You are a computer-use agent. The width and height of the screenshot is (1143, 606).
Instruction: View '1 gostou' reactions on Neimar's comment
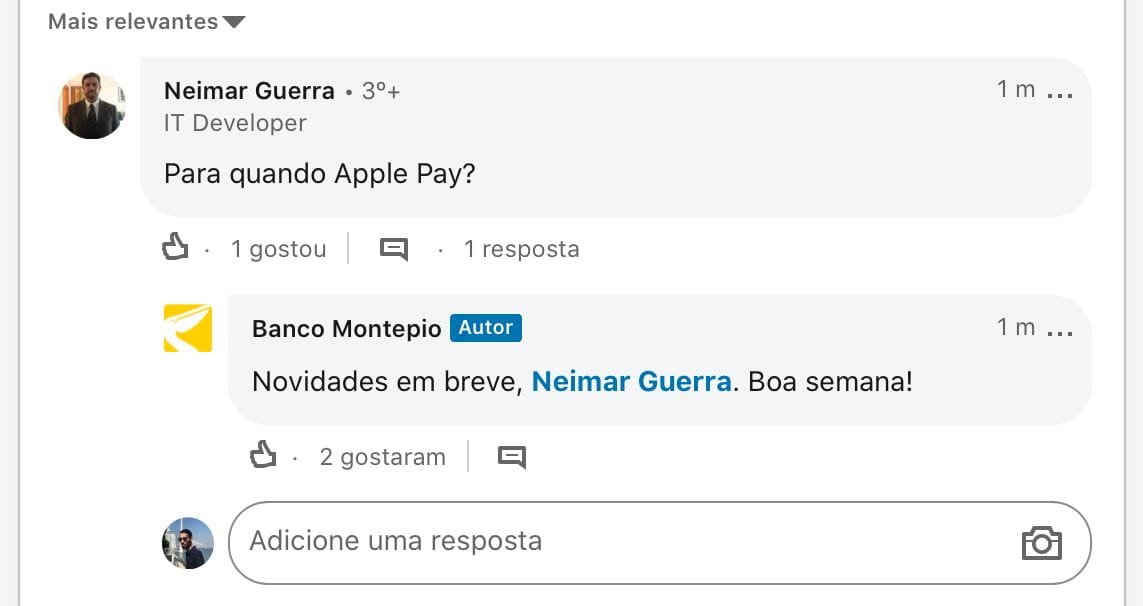(278, 249)
